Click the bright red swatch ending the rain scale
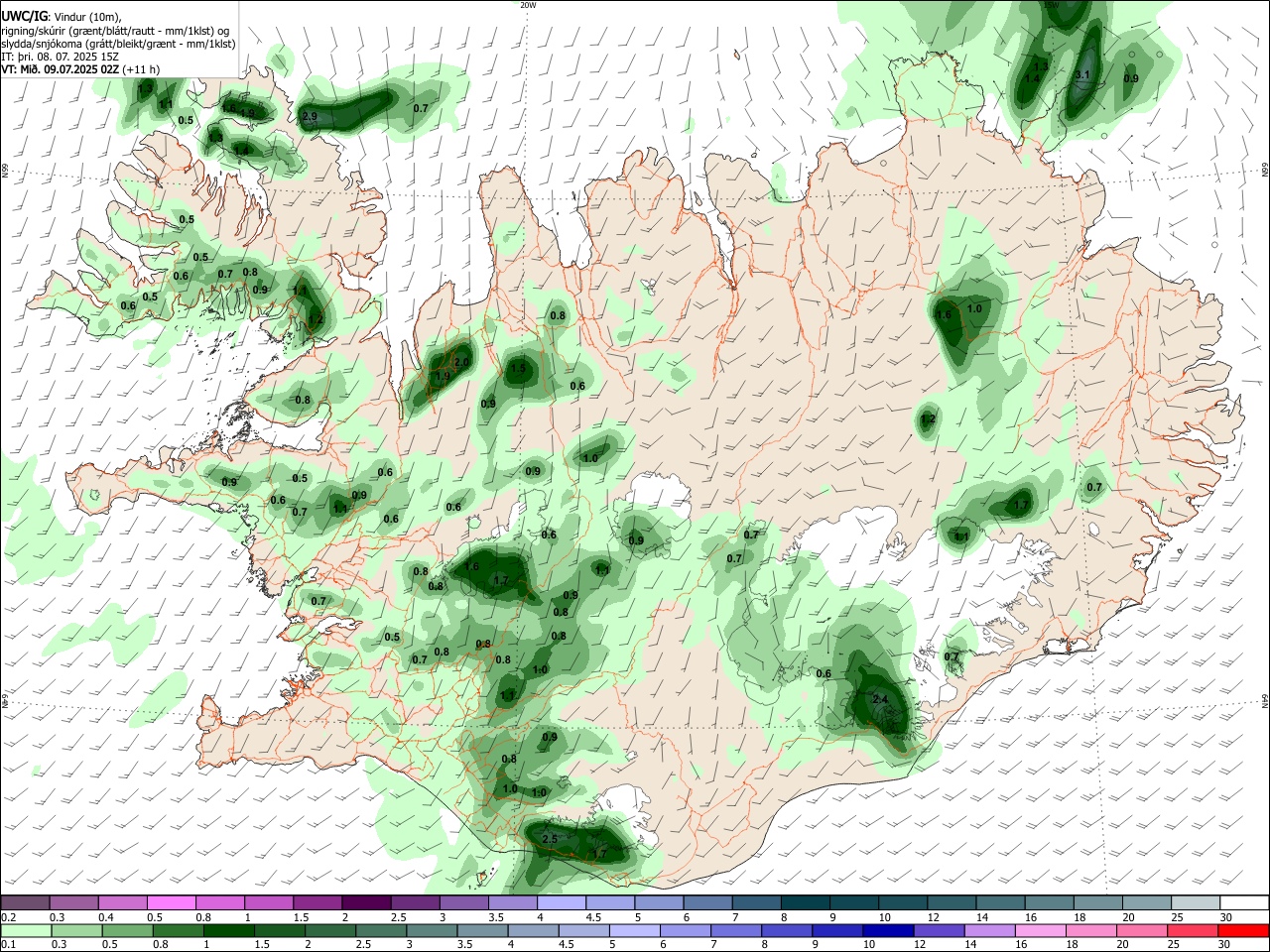Screen dimensions: 1270x952 coord(1244,930)
